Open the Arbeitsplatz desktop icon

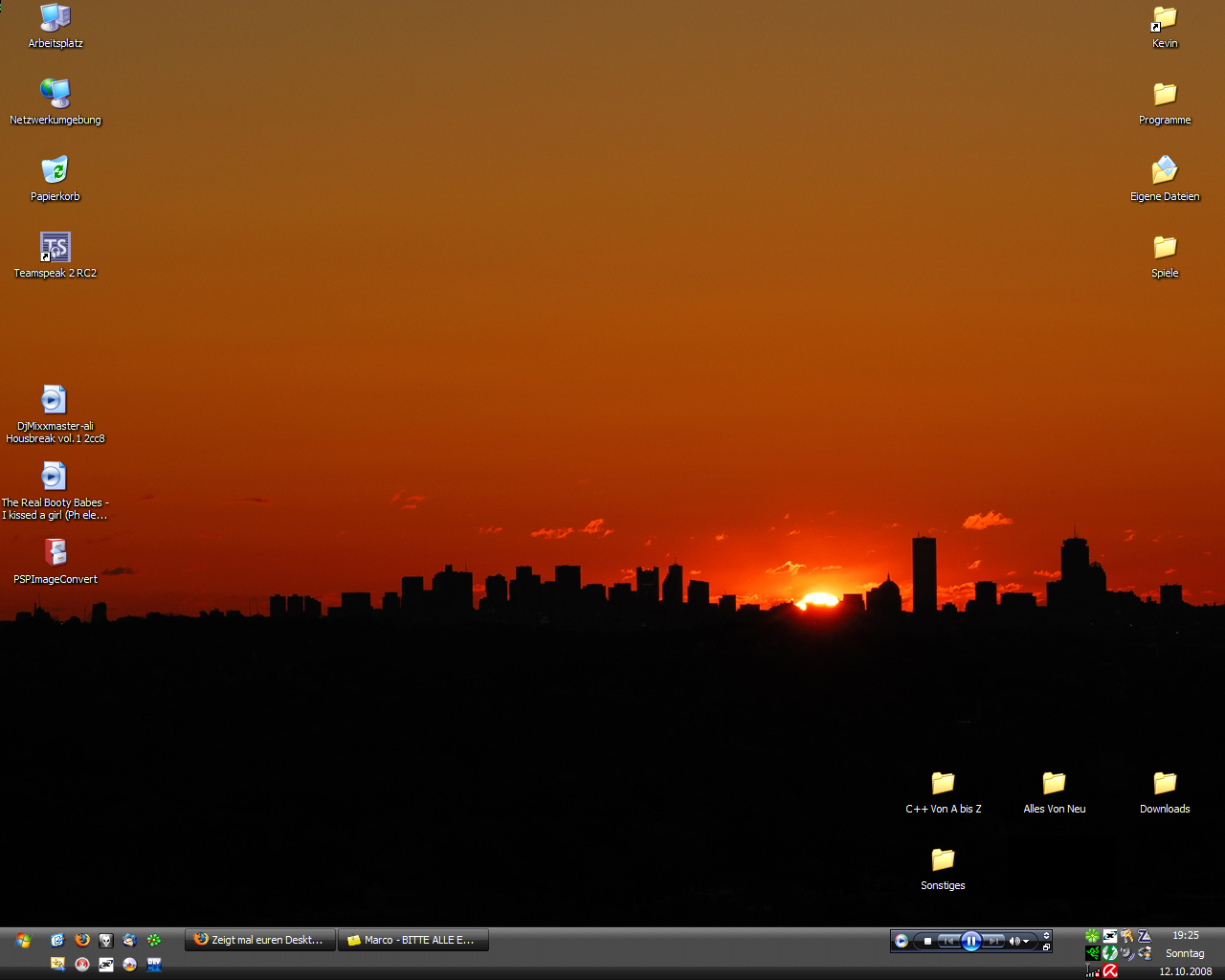56,18
